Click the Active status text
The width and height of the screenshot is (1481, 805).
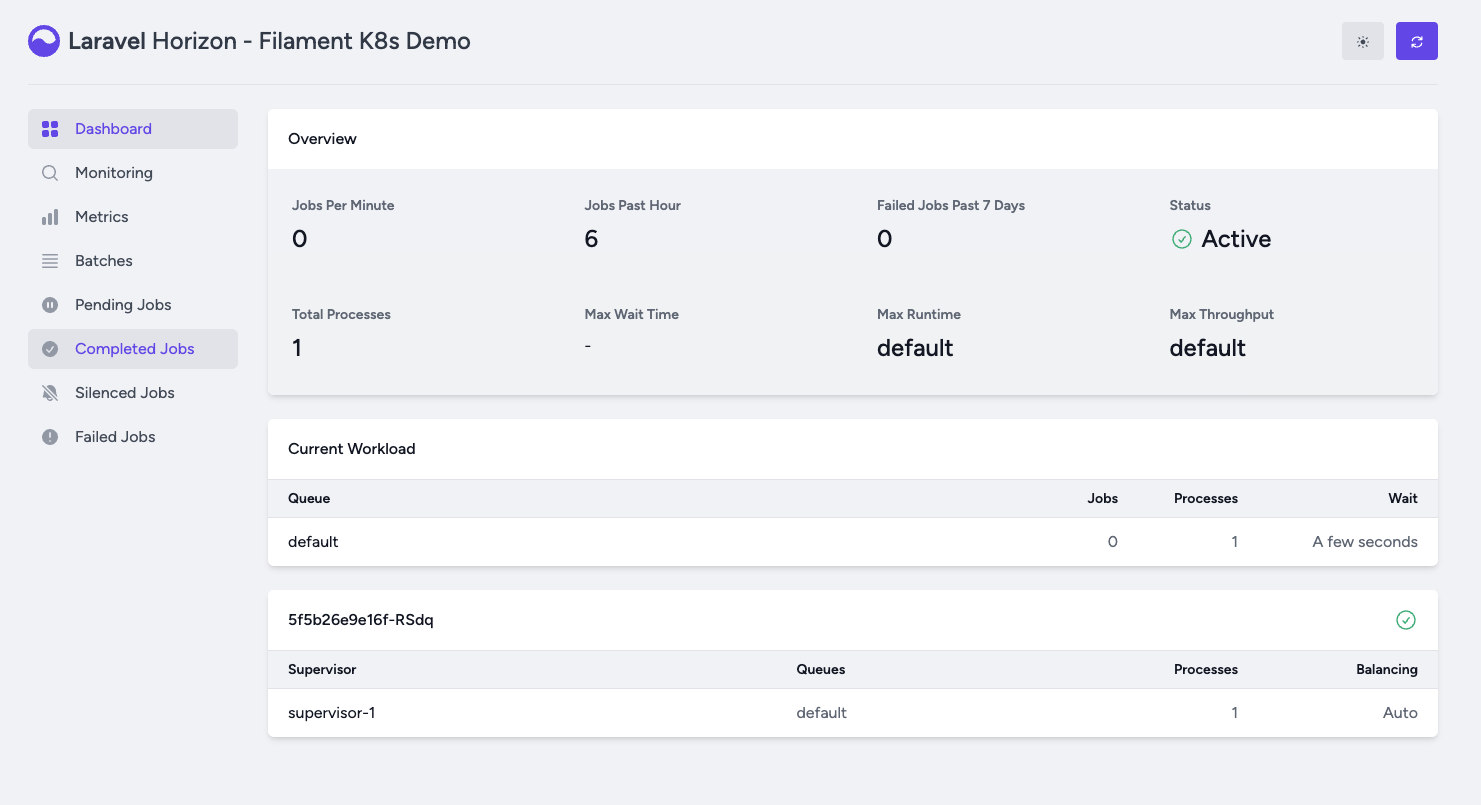point(1236,239)
